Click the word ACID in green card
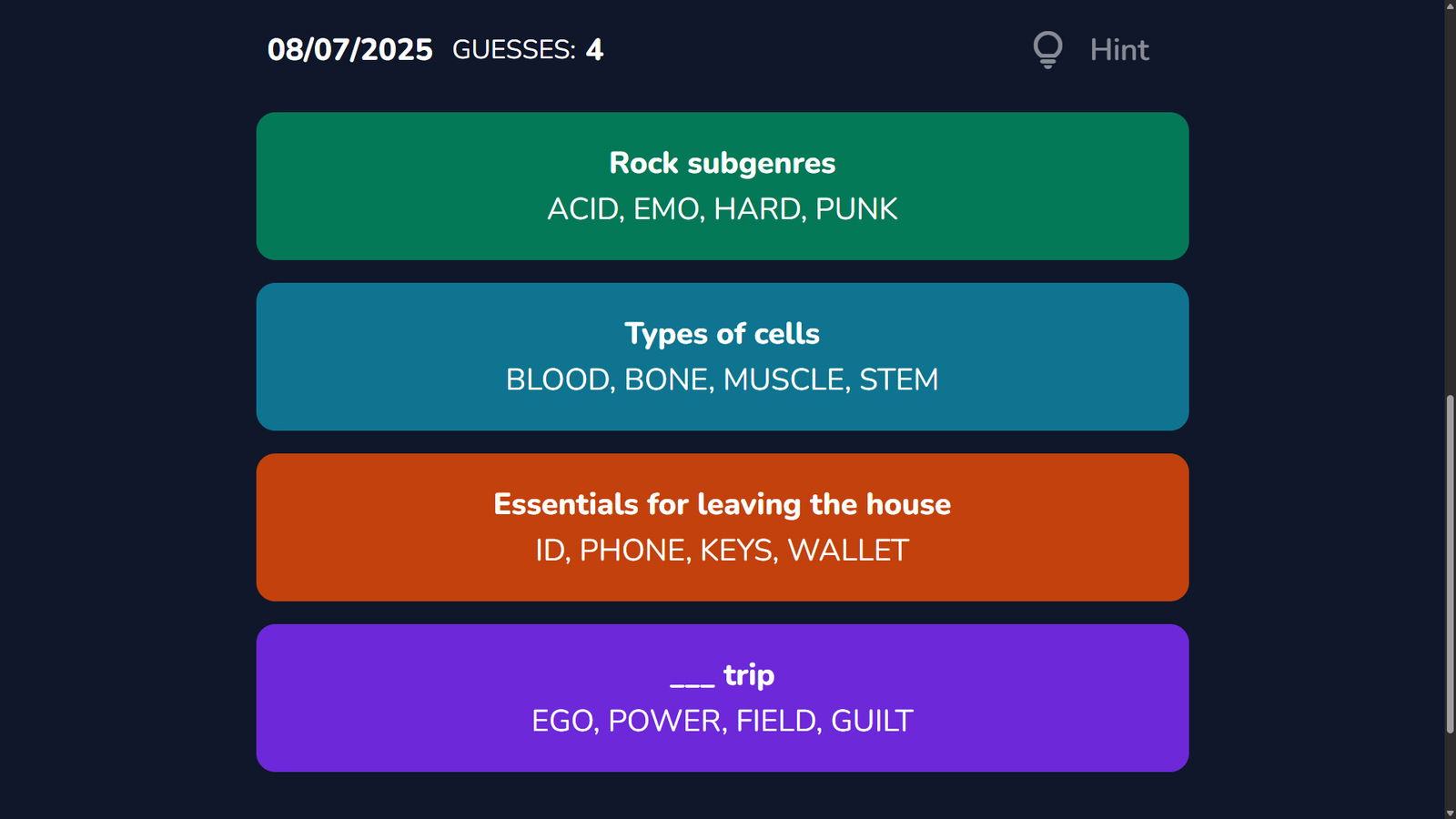This screenshot has height=819, width=1456. click(584, 209)
